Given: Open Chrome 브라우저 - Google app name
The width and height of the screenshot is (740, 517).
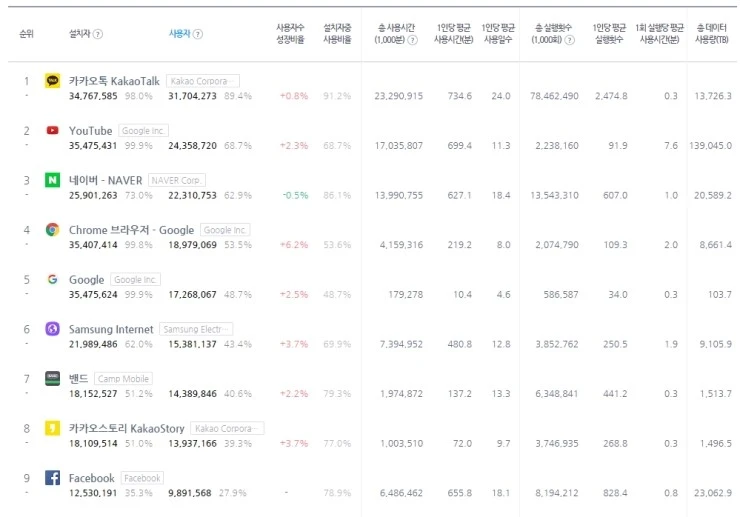Looking at the screenshot, I should 131,230.
